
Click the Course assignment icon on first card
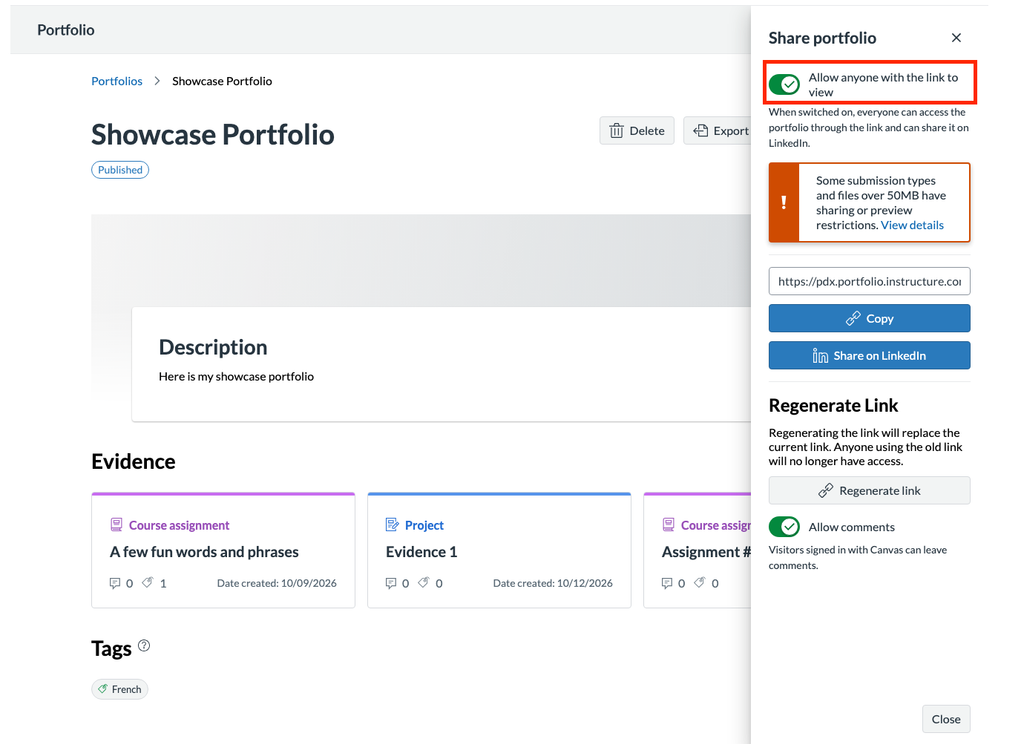click(116, 525)
